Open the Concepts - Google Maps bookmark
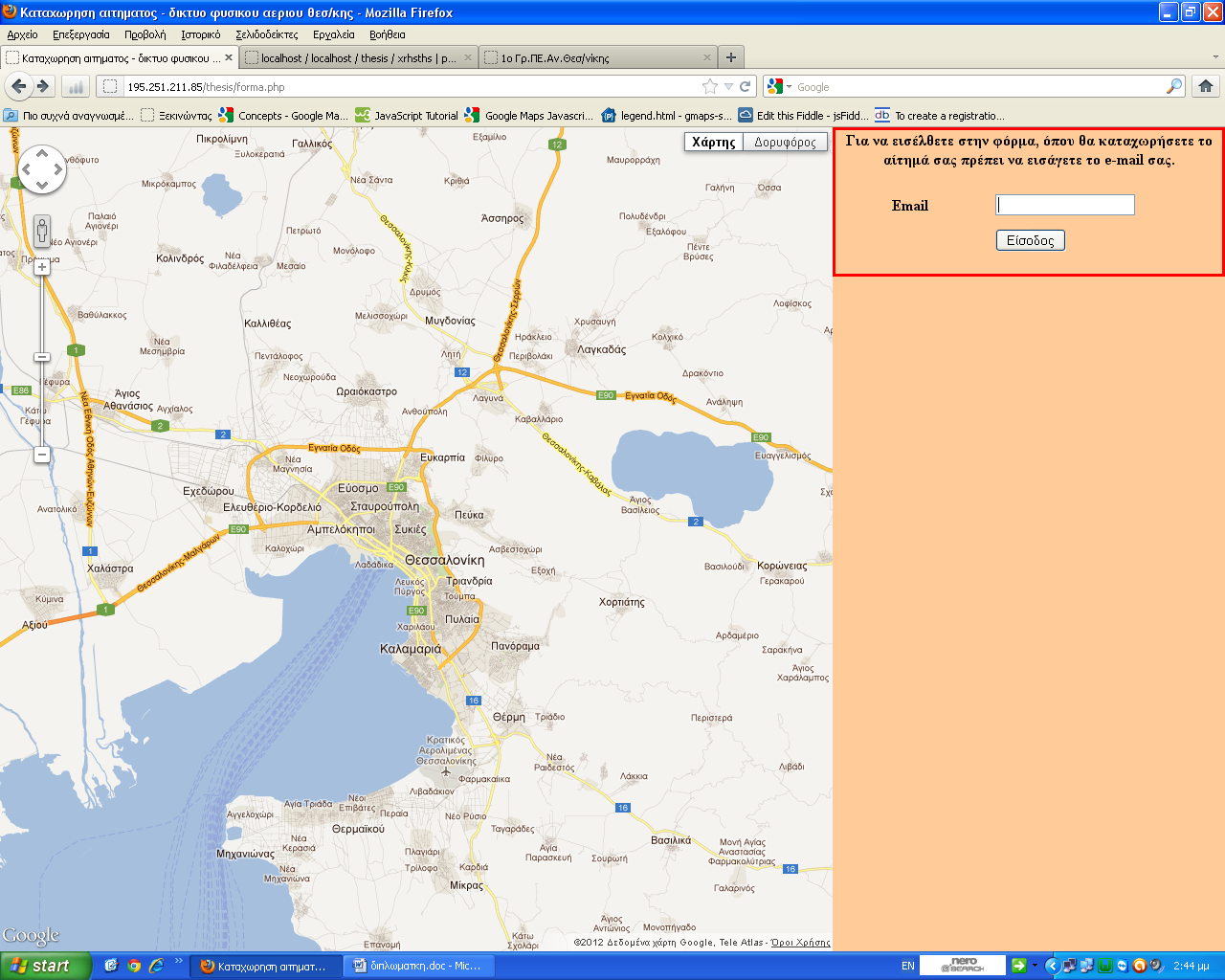Viewport: 1225px width, 980px height. [x=283, y=115]
